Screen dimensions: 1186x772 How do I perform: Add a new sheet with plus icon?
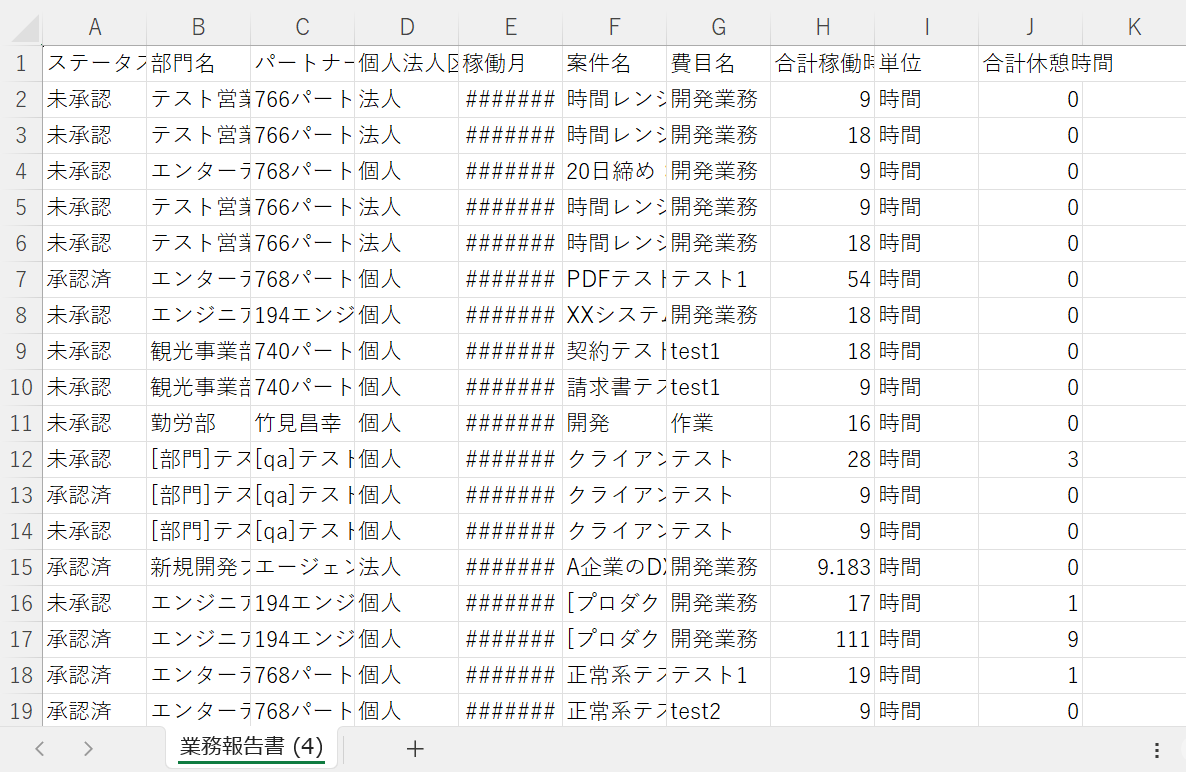(x=414, y=749)
